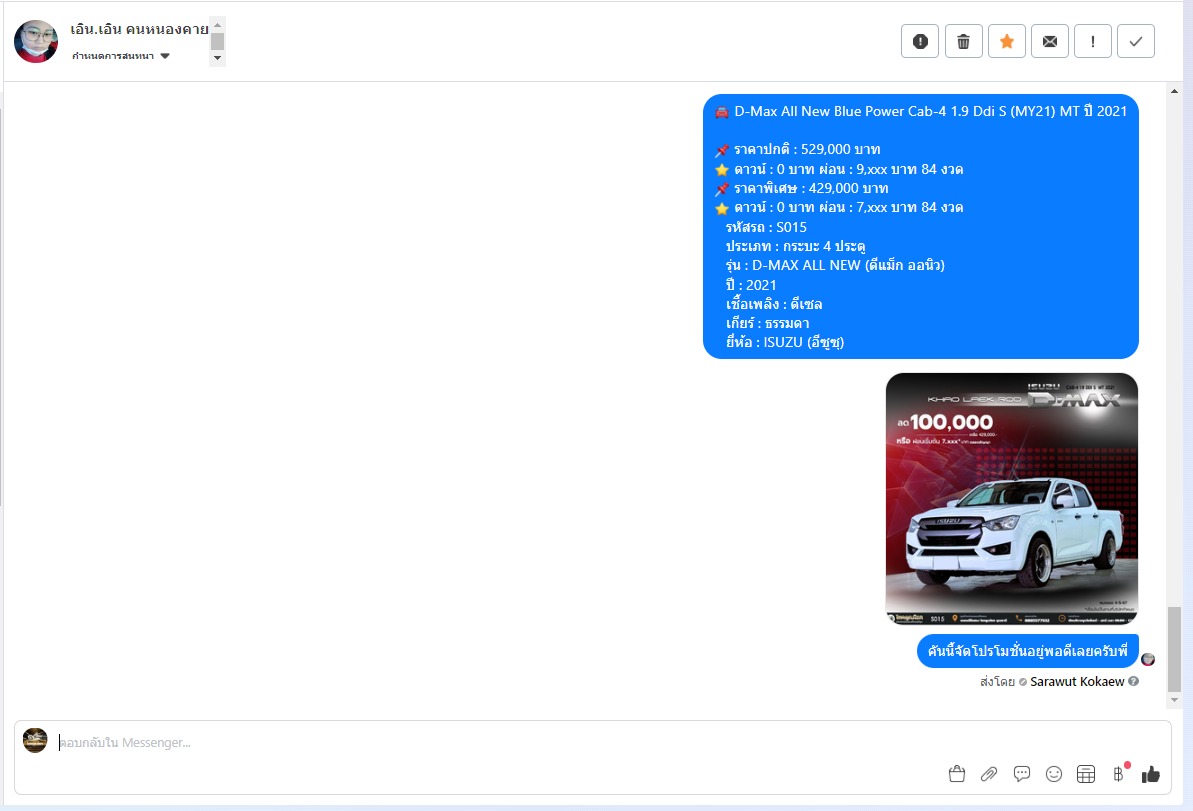Mark conversation as spam

pyautogui.click(x=920, y=41)
